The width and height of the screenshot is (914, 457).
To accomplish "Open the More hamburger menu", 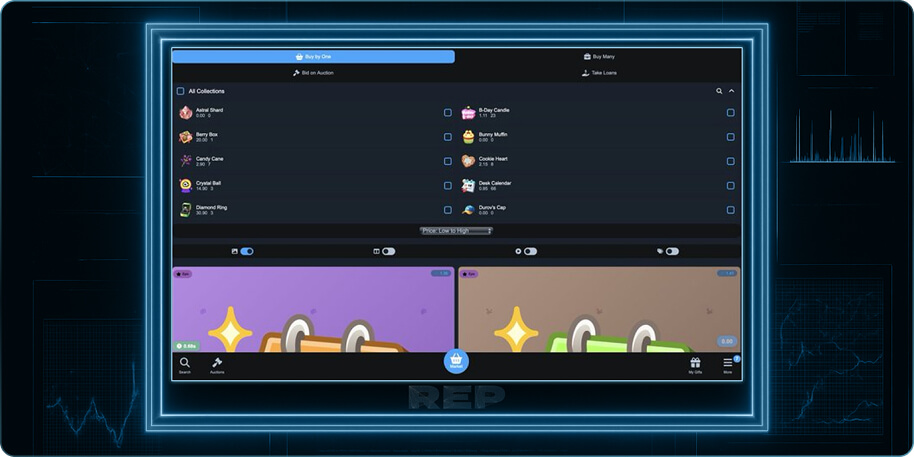I will pos(728,364).
